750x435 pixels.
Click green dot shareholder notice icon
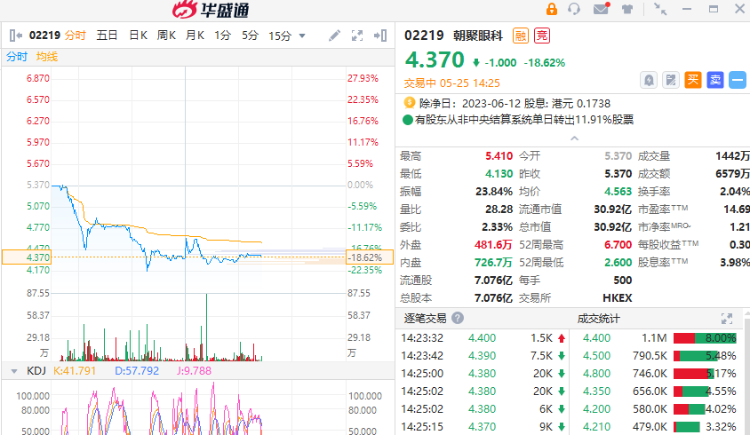(408, 120)
